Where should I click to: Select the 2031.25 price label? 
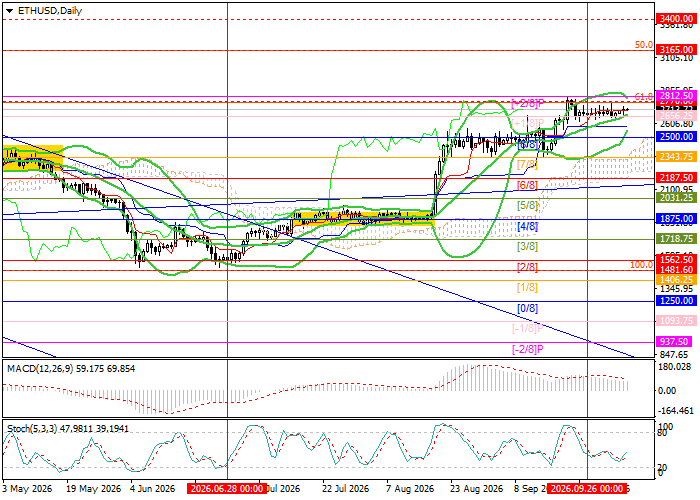coord(676,198)
